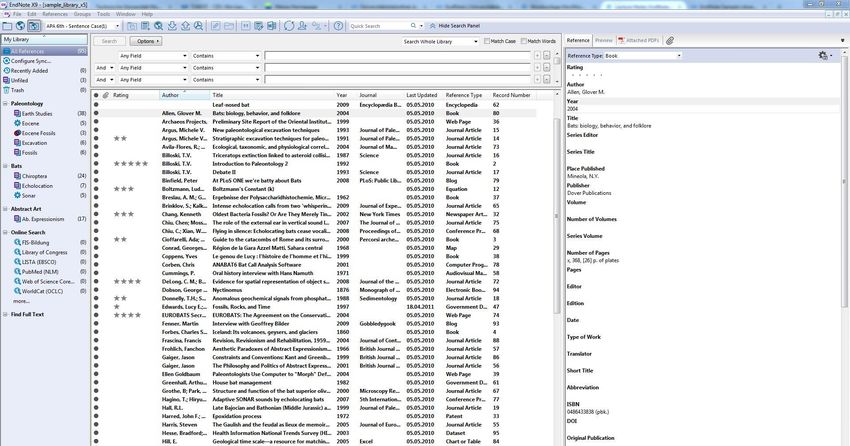Click the Return to Word Processor icon
Screen dimensions: 850x446
click(272, 26)
